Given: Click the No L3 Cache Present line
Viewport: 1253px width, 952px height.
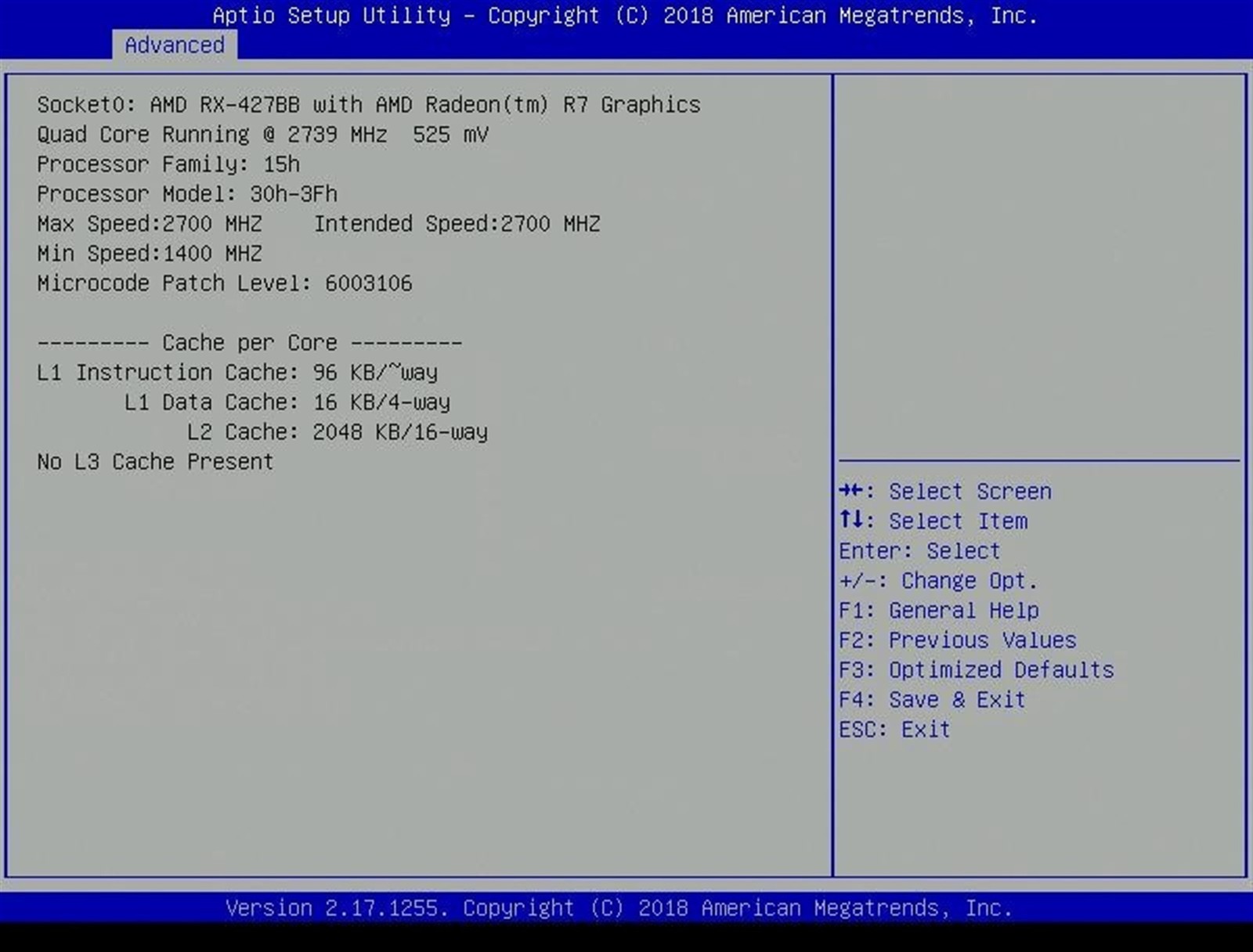Looking at the screenshot, I should (155, 461).
